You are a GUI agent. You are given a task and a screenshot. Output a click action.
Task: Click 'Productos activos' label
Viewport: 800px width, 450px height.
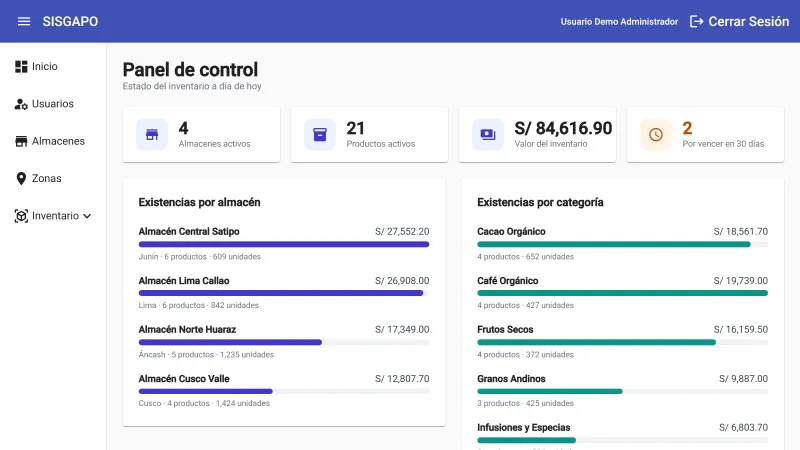point(381,144)
